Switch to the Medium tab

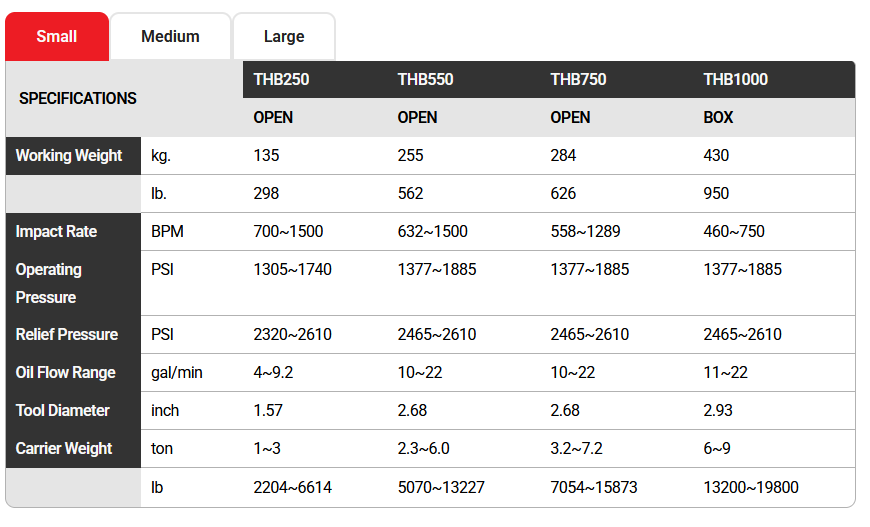coord(170,37)
